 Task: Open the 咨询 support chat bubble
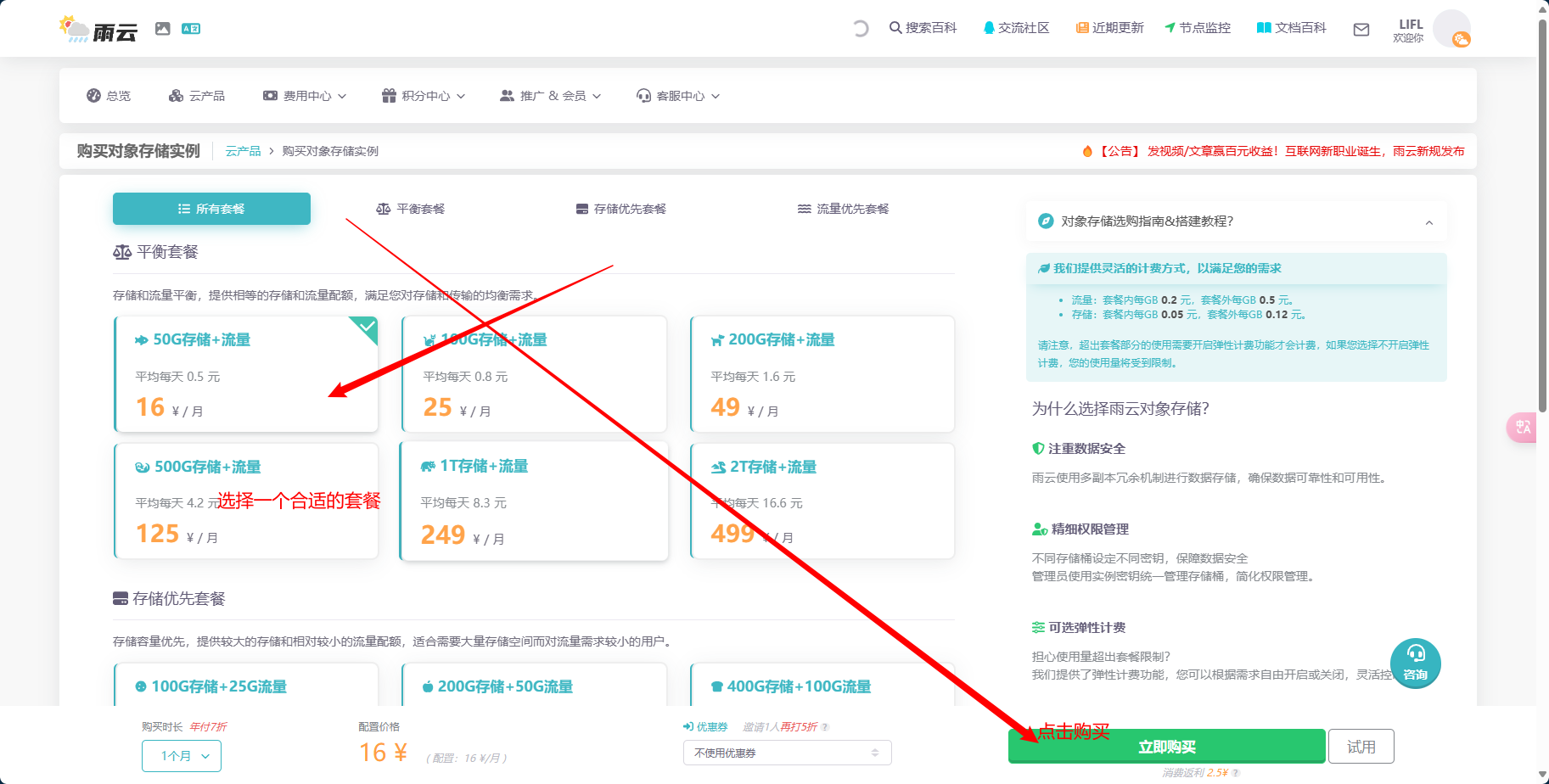pyautogui.click(x=1415, y=663)
